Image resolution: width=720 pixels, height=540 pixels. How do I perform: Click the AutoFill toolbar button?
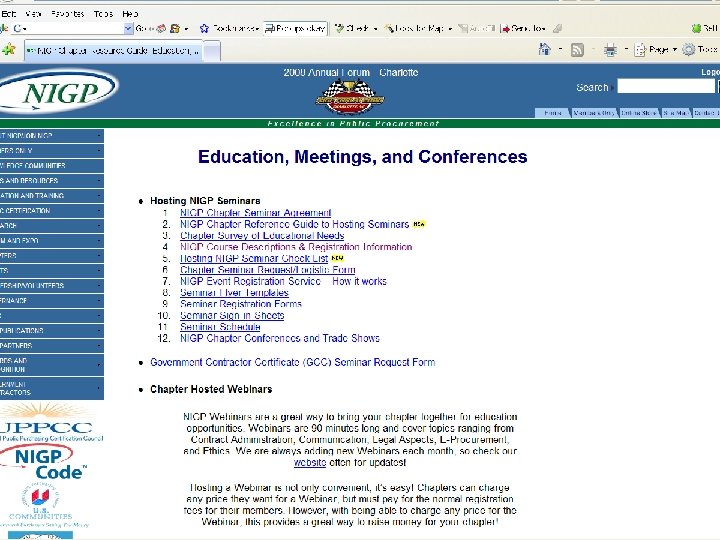477,28
